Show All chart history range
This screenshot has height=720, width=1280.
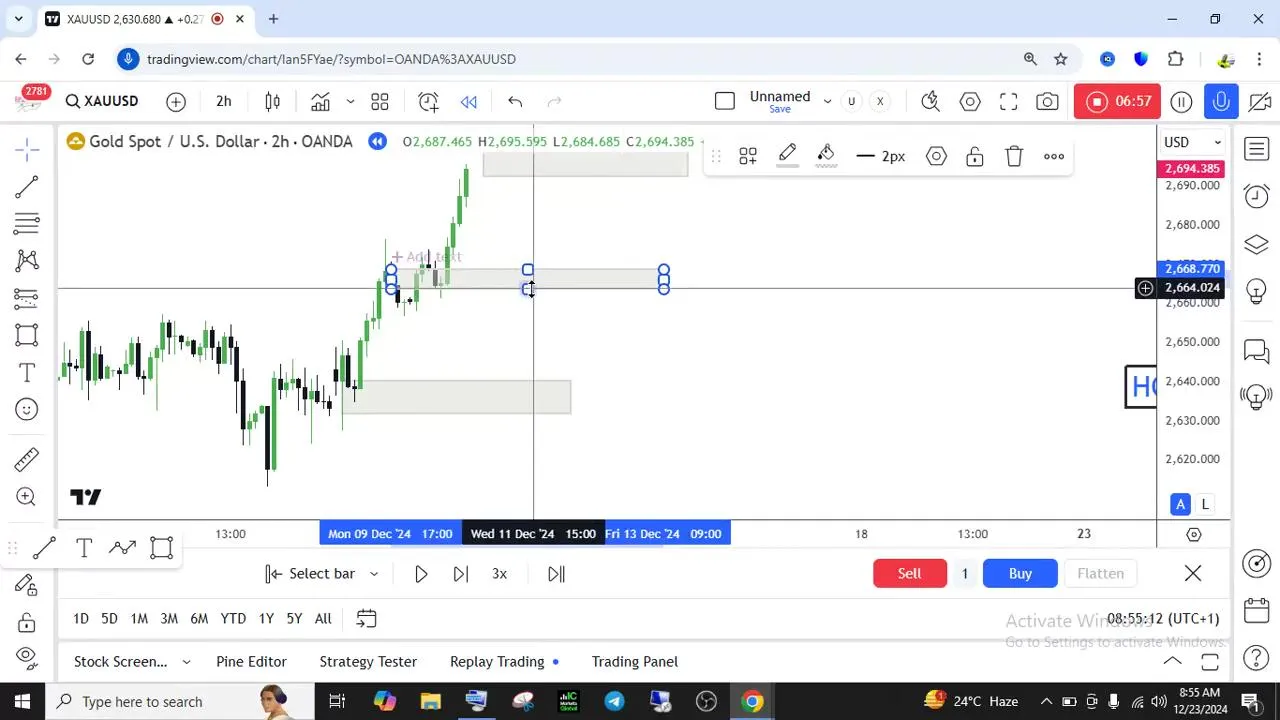[323, 619]
